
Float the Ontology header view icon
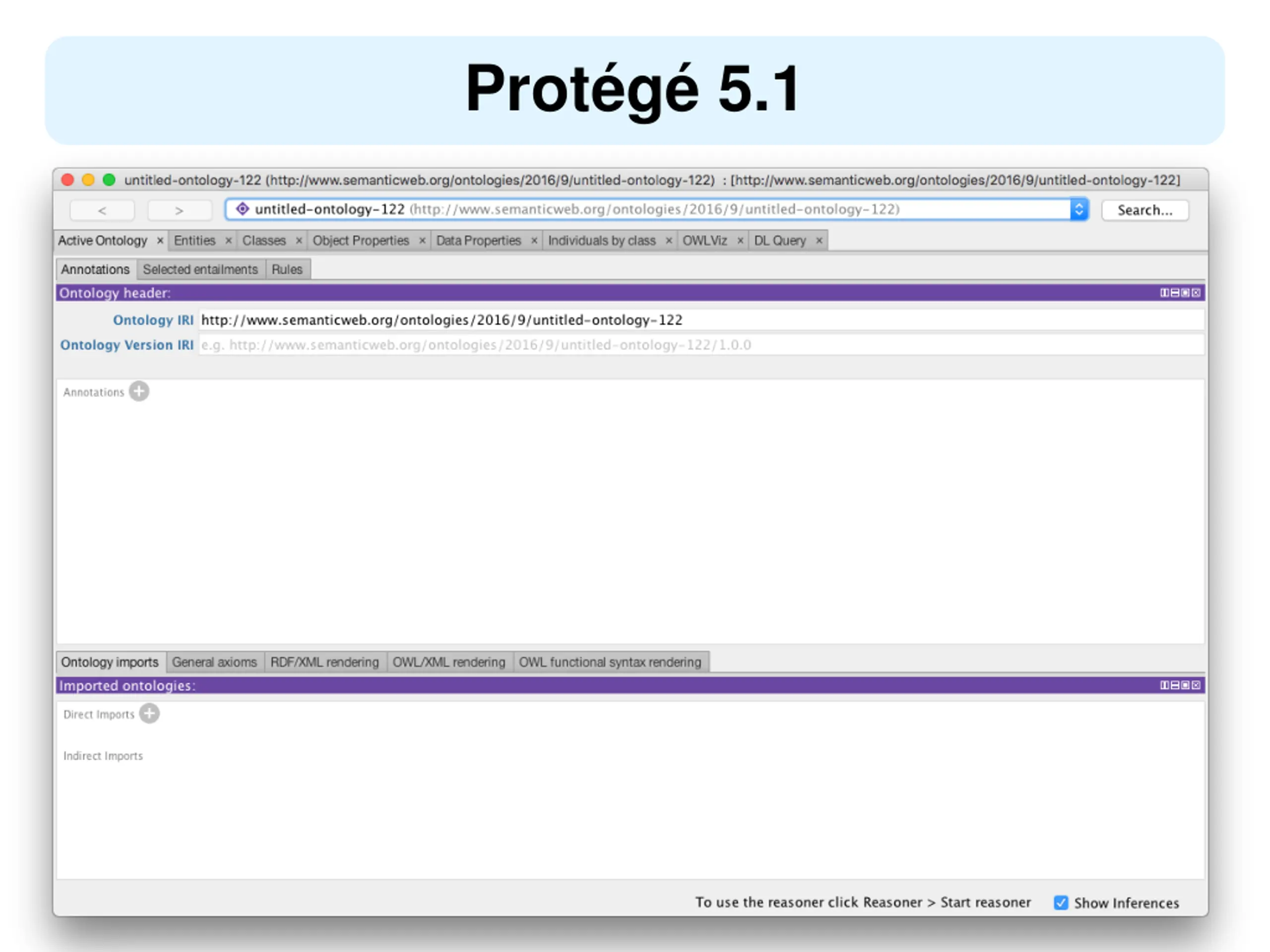(x=1186, y=293)
